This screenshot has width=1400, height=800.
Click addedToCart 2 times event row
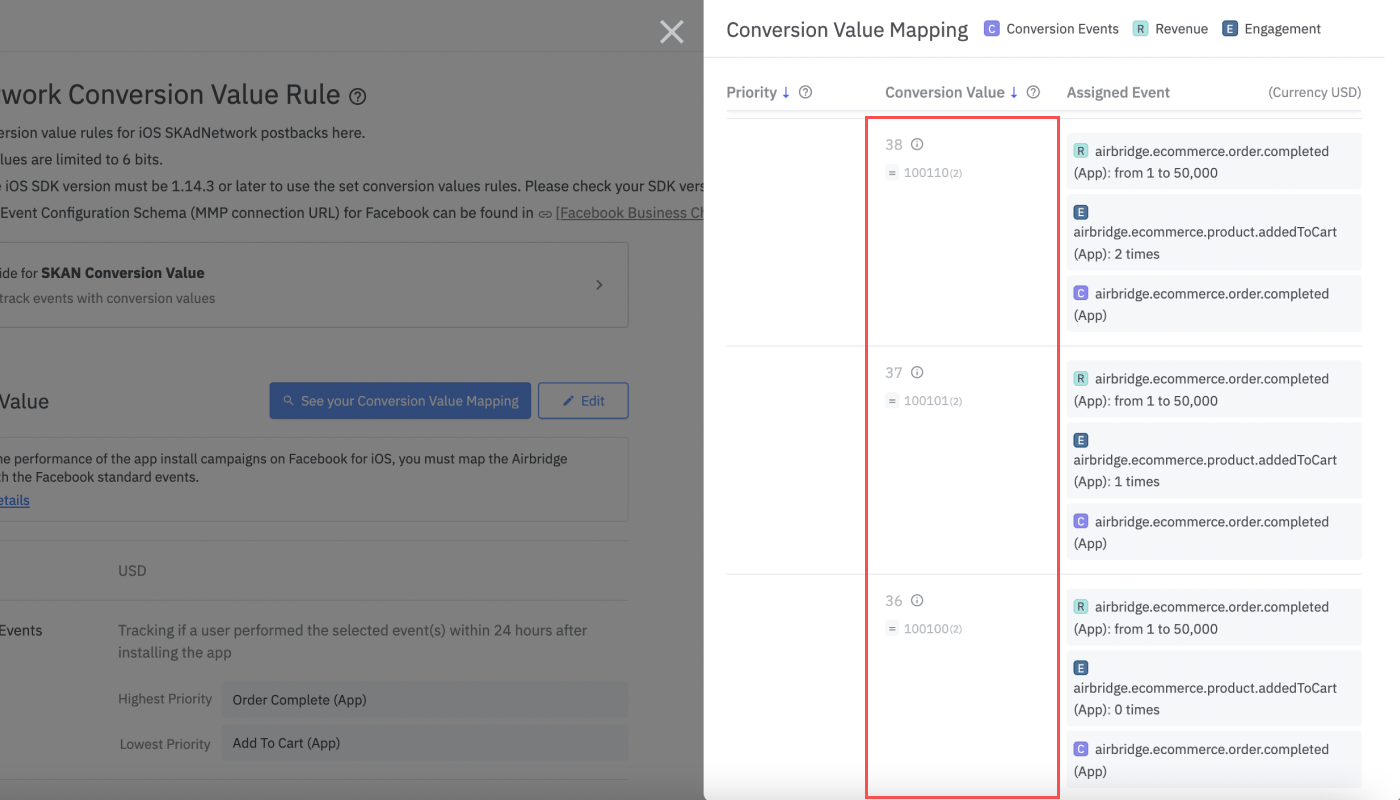pyautogui.click(x=1214, y=232)
